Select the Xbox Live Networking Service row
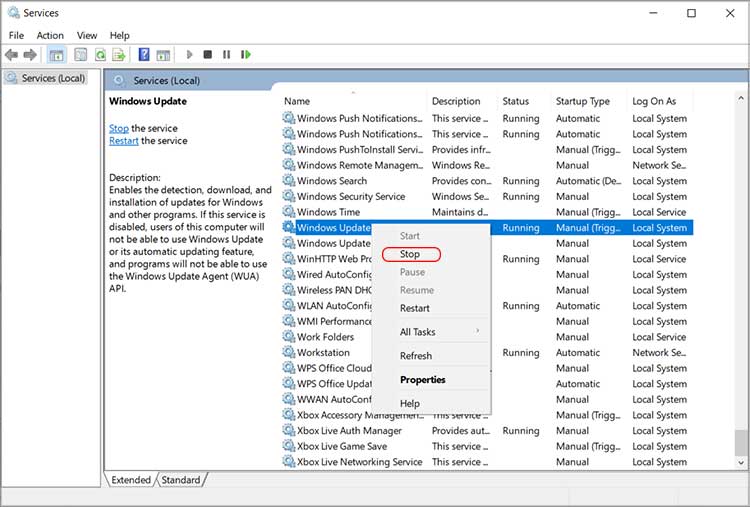Screen dimensions: 750x507 [x=487, y=462]
